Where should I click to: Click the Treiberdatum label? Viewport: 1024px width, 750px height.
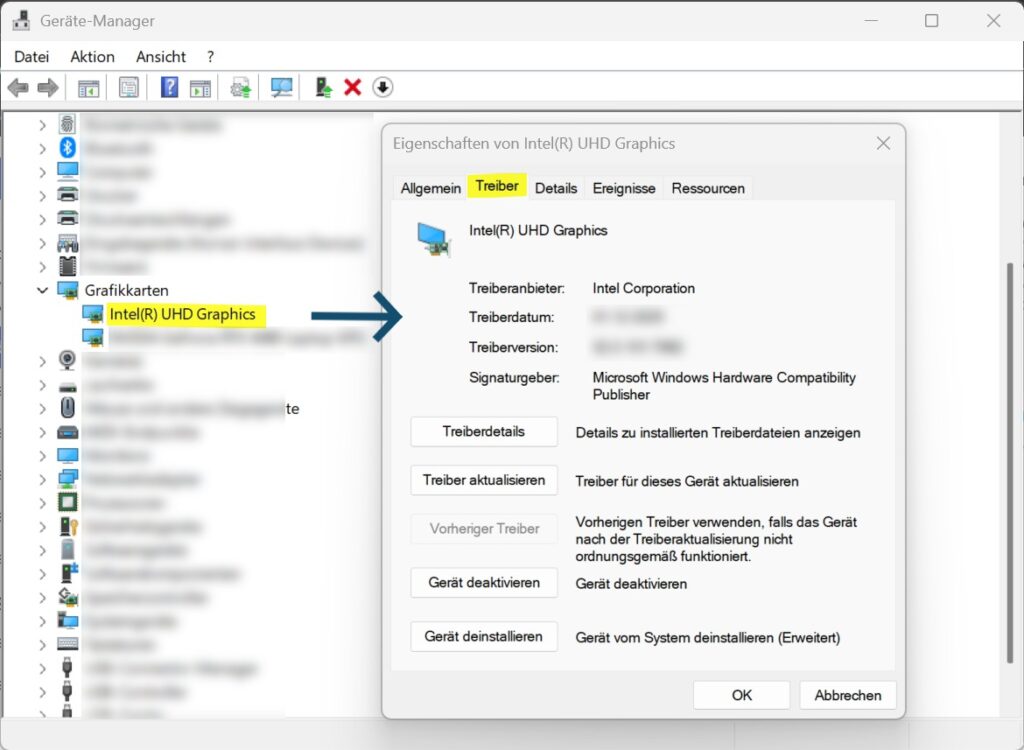(x=511, y=318)
